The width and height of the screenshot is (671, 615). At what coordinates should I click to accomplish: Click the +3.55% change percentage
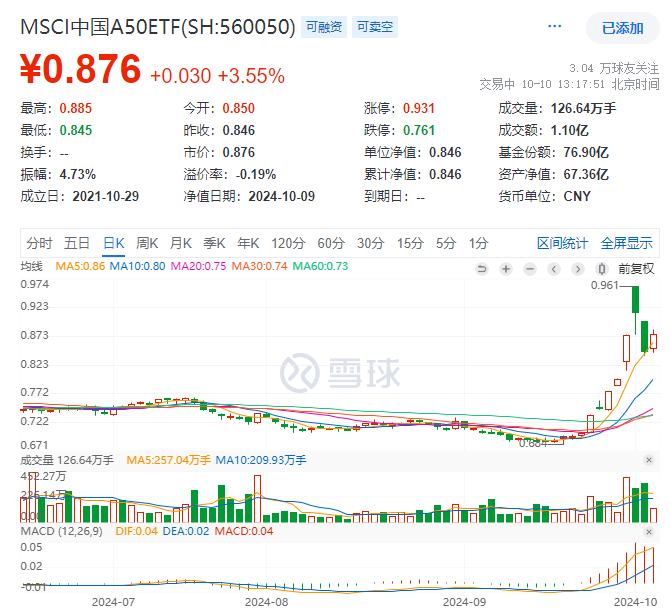click(251, 76)
